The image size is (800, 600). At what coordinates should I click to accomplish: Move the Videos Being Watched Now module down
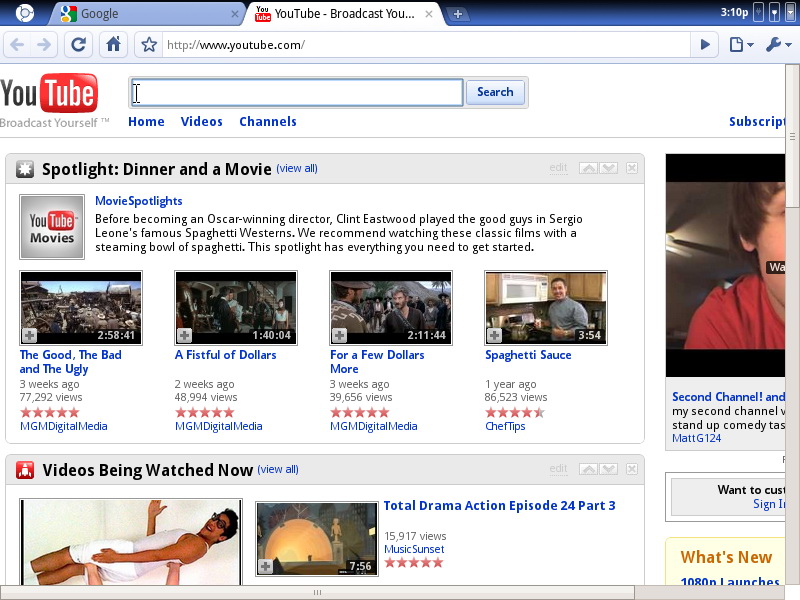(x=608, y=469)
